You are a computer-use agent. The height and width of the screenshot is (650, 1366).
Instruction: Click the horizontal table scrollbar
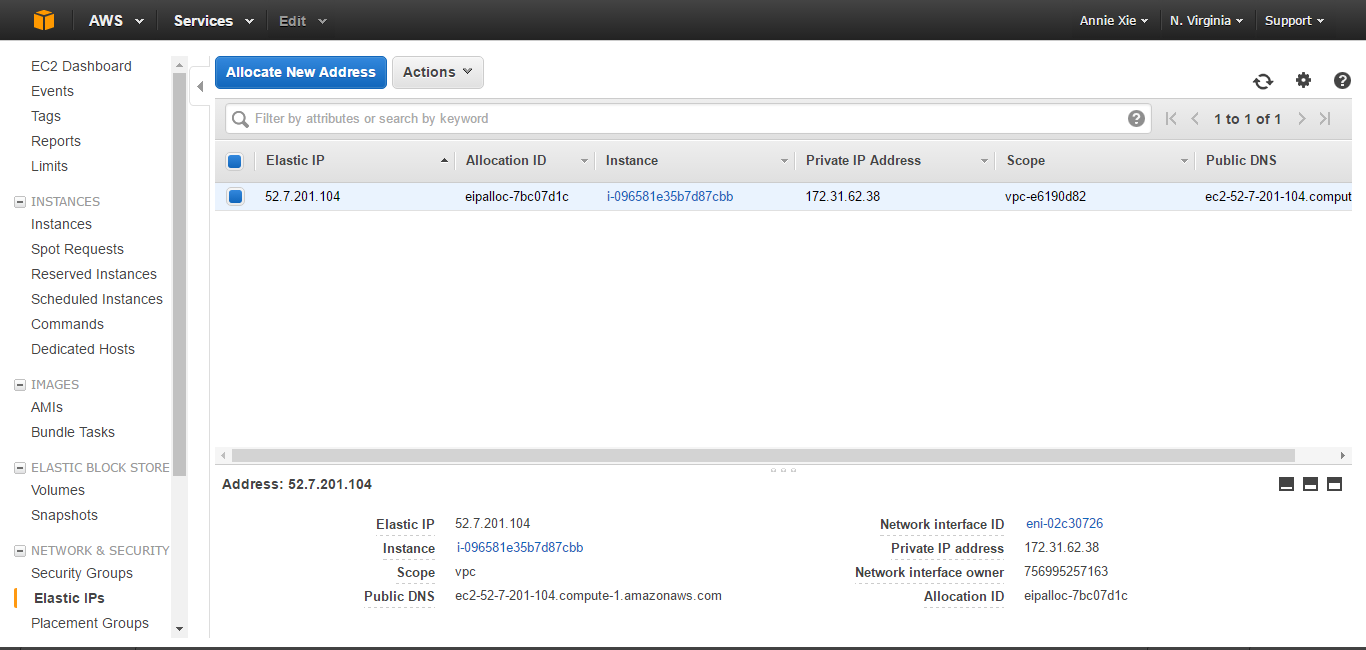[762, 455]
